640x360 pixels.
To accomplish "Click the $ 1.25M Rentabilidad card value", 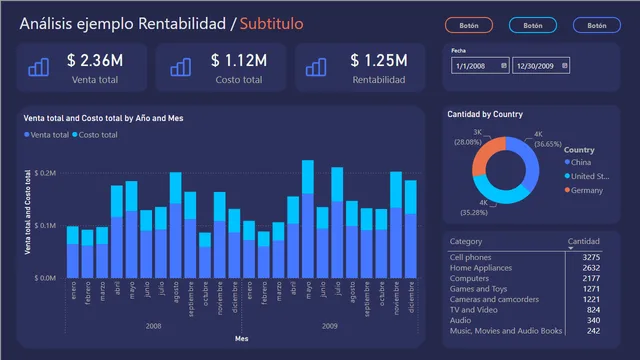I will coord(379,60).
